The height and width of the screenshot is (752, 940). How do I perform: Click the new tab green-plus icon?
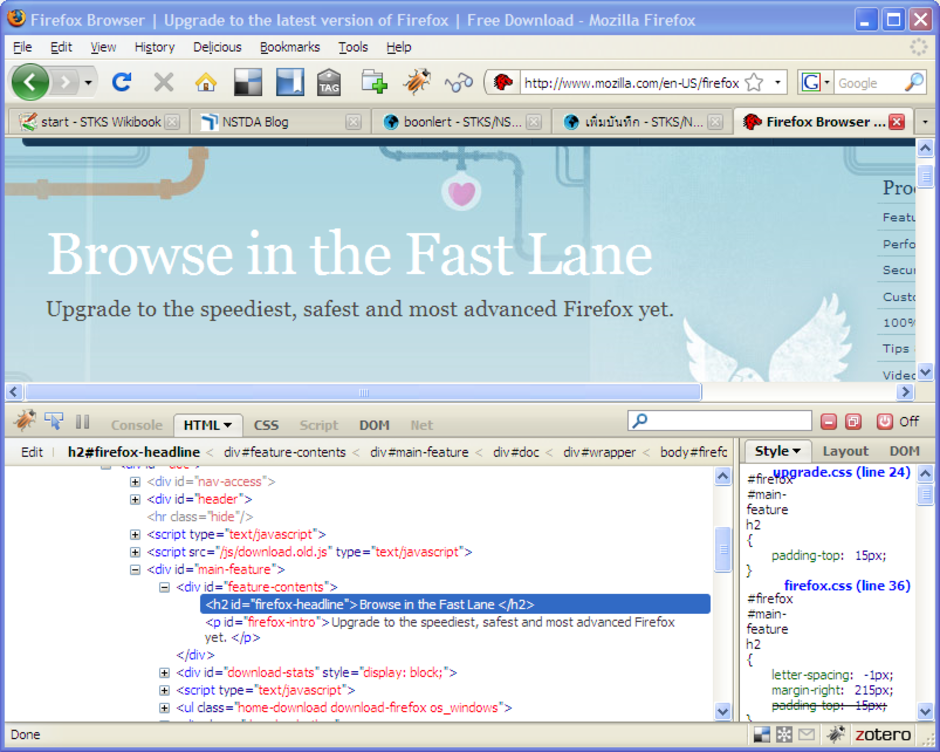point(375,82)
